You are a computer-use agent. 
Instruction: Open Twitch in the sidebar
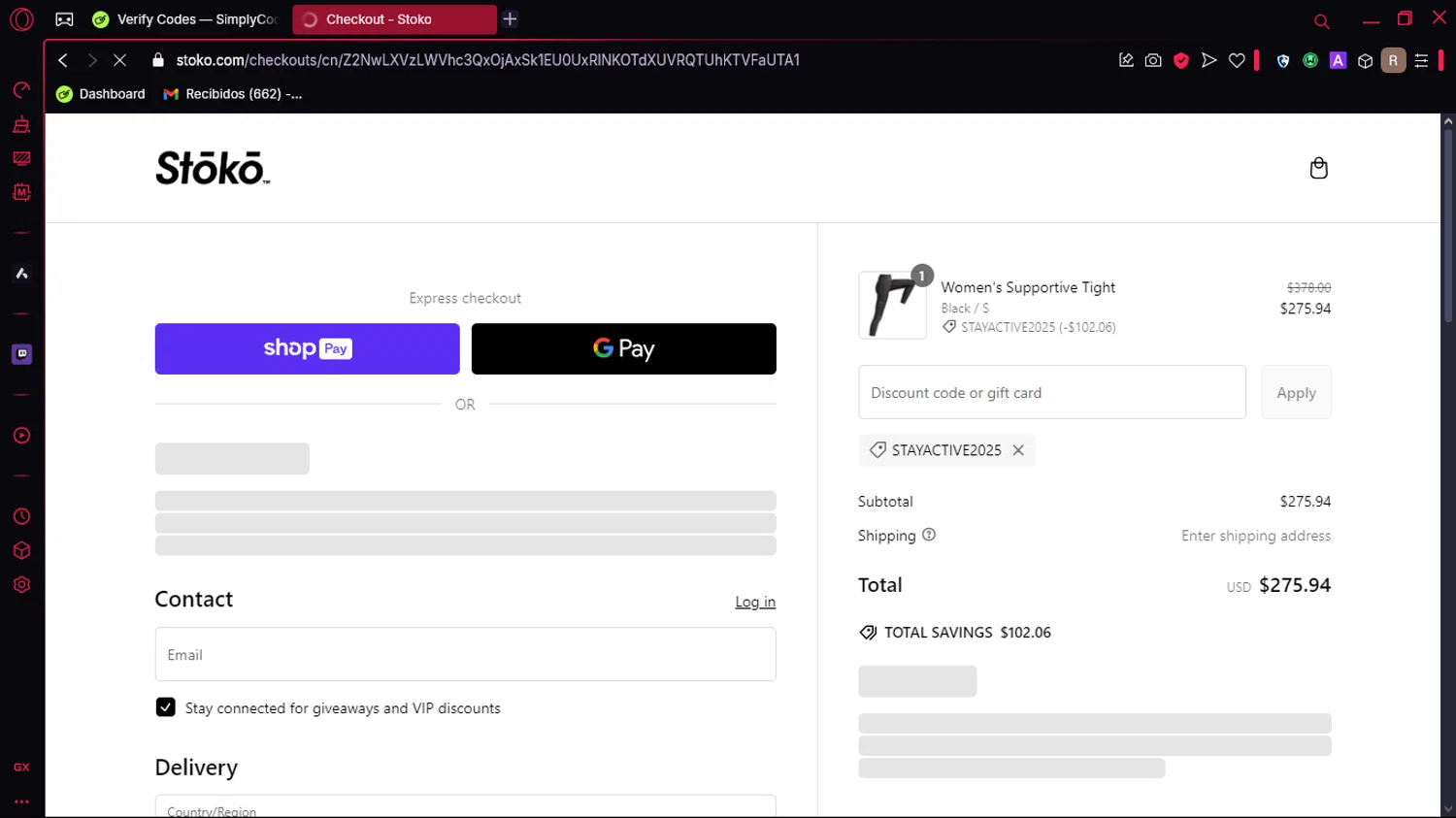pyautogui.click(x=21, y=354)
